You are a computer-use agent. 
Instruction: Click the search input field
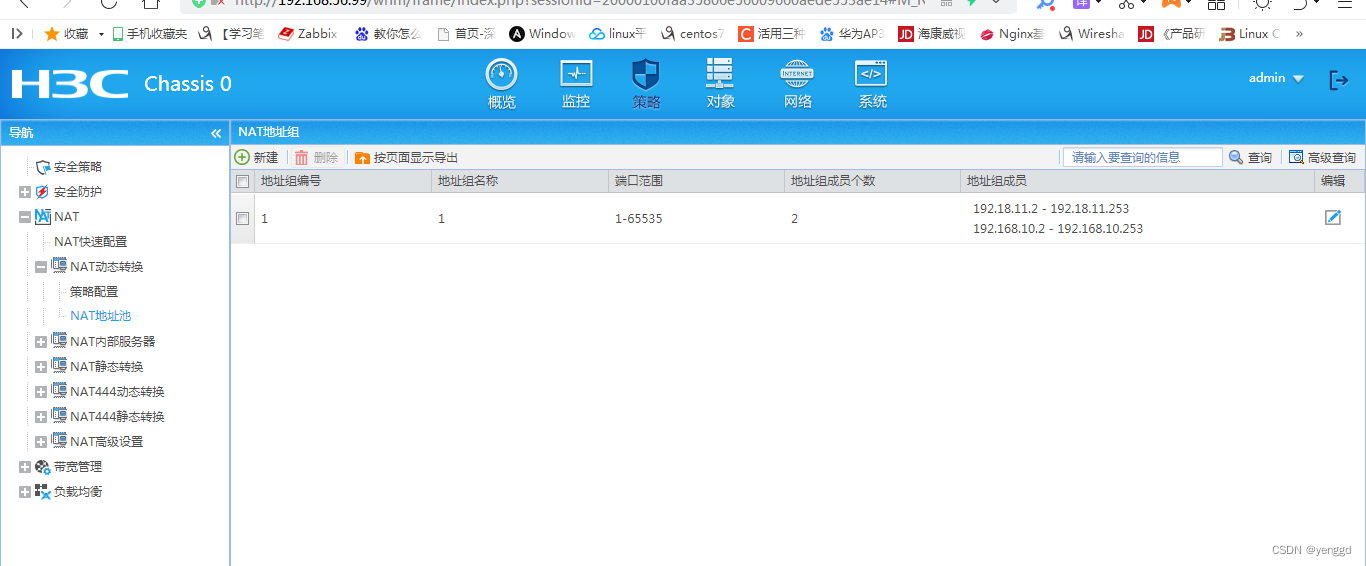click(1142, 157)
